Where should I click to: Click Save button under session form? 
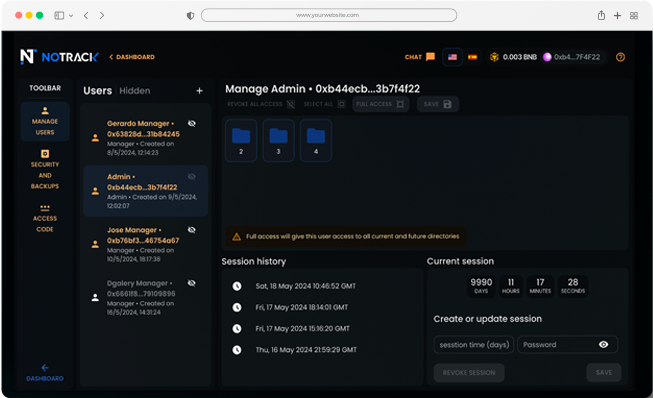603,373
